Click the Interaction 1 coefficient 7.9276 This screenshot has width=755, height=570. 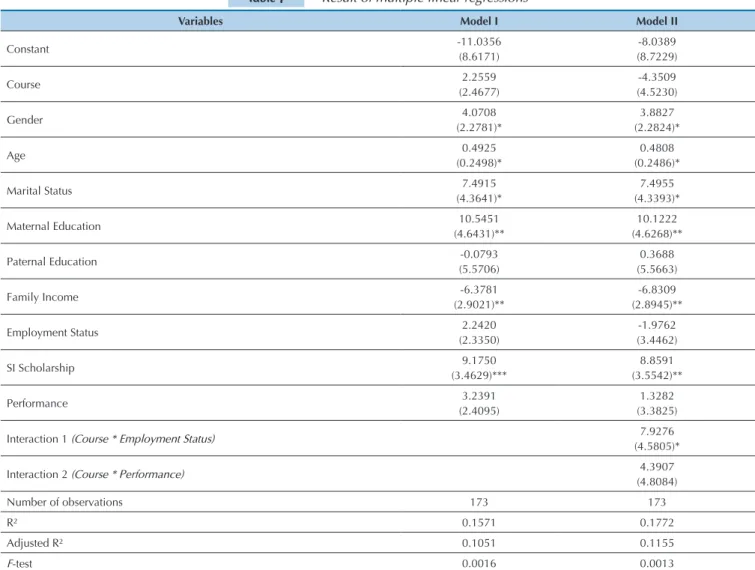pyautogui.click(x=657, y=431)
